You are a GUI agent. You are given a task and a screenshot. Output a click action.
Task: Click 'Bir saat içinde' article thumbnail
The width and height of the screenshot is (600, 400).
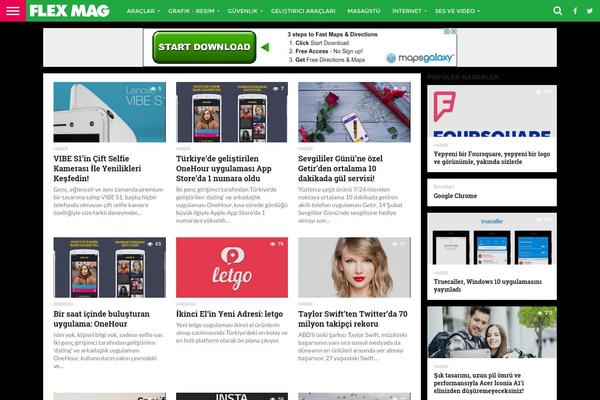pyautogui.click(x=109, y=268)
